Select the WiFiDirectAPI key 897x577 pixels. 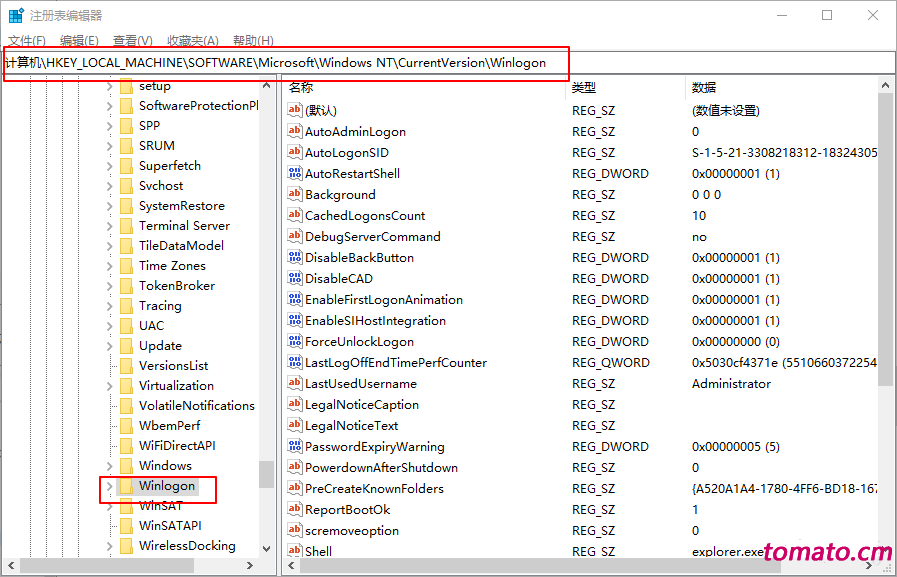point(177,446)
